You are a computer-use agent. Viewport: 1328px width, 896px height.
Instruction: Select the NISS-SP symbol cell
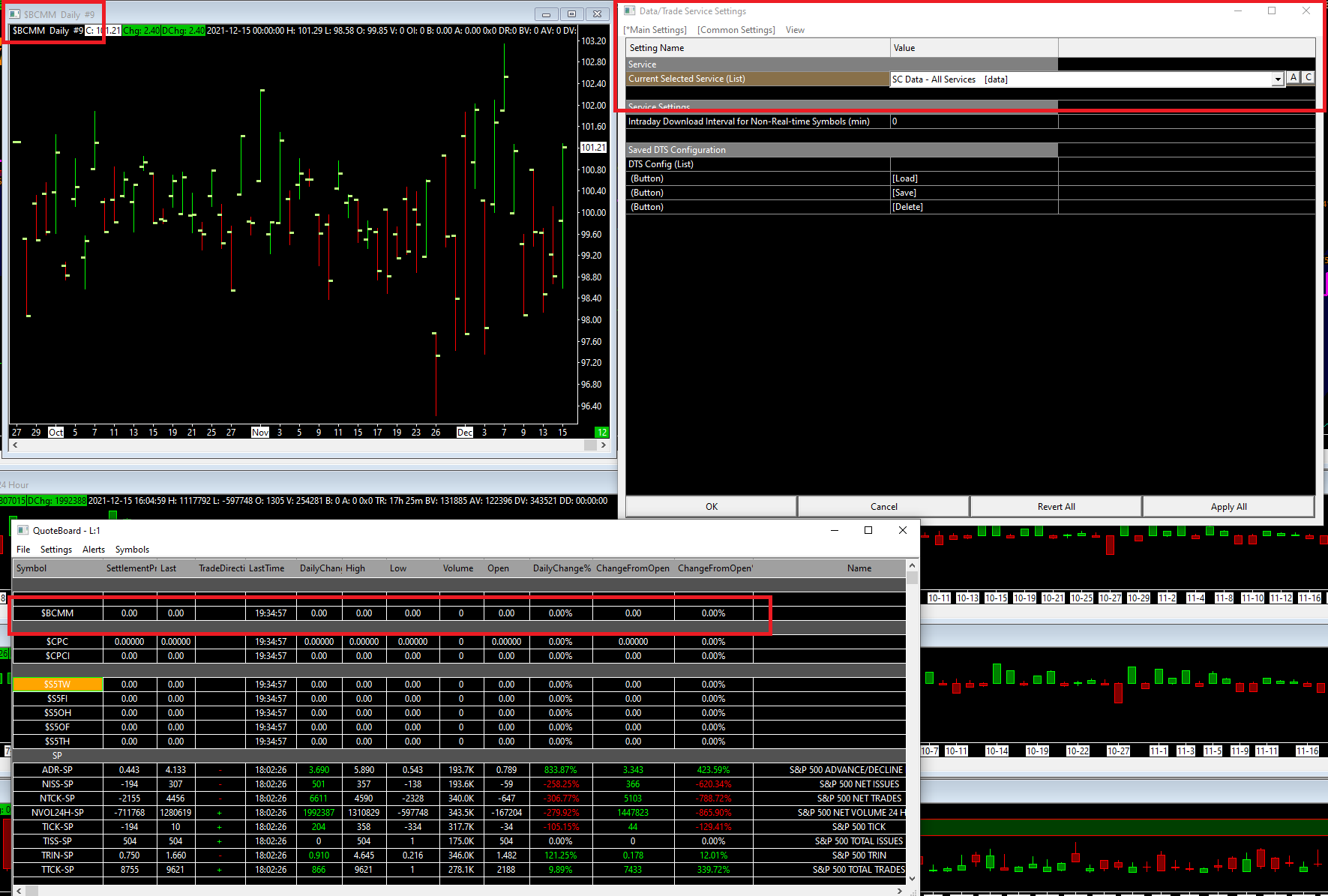coord(58,784)
